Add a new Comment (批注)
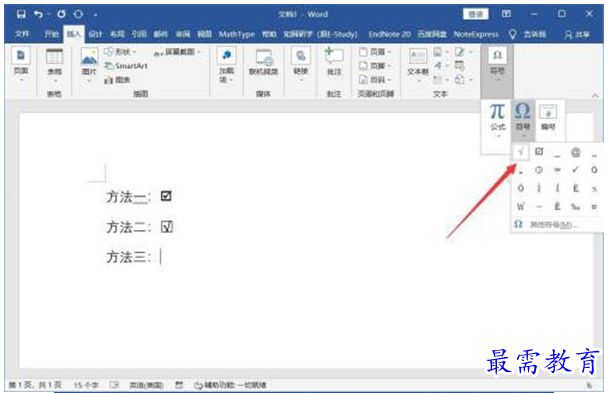The image size is (608, 393). [334, 62]
